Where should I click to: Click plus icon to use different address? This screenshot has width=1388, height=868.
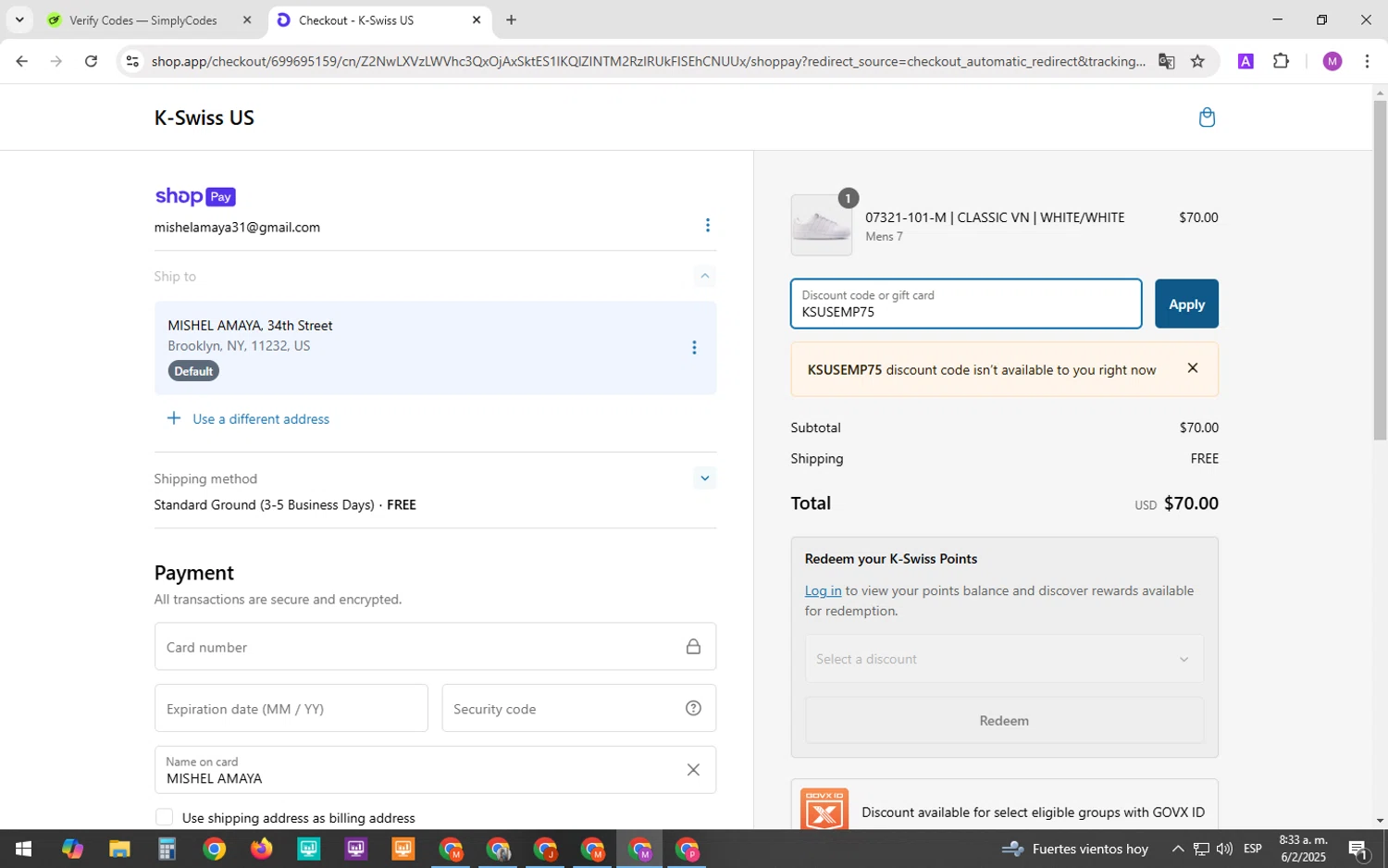[173, 418]
